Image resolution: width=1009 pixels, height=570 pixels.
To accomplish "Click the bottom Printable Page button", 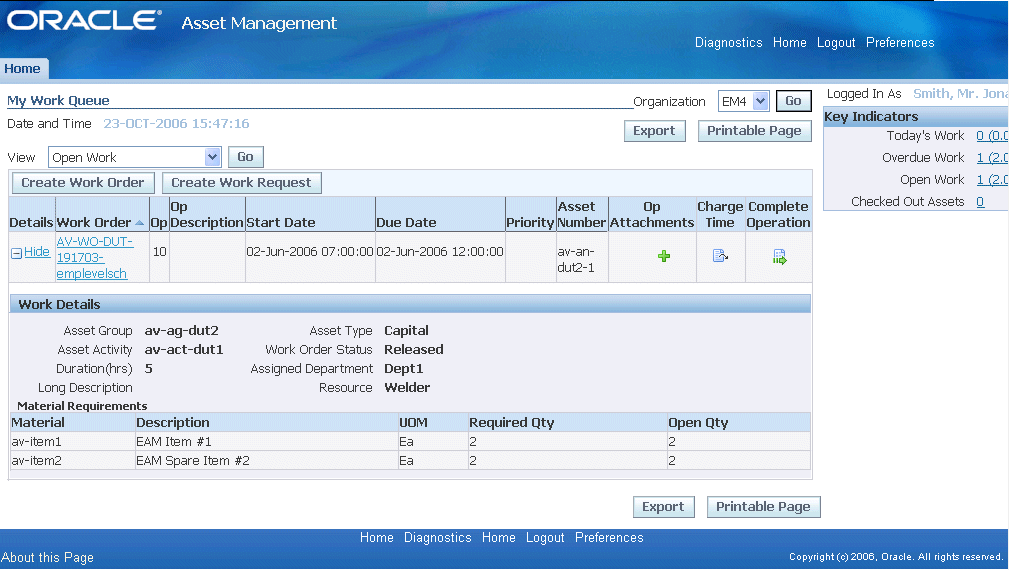I will (763, 507).
